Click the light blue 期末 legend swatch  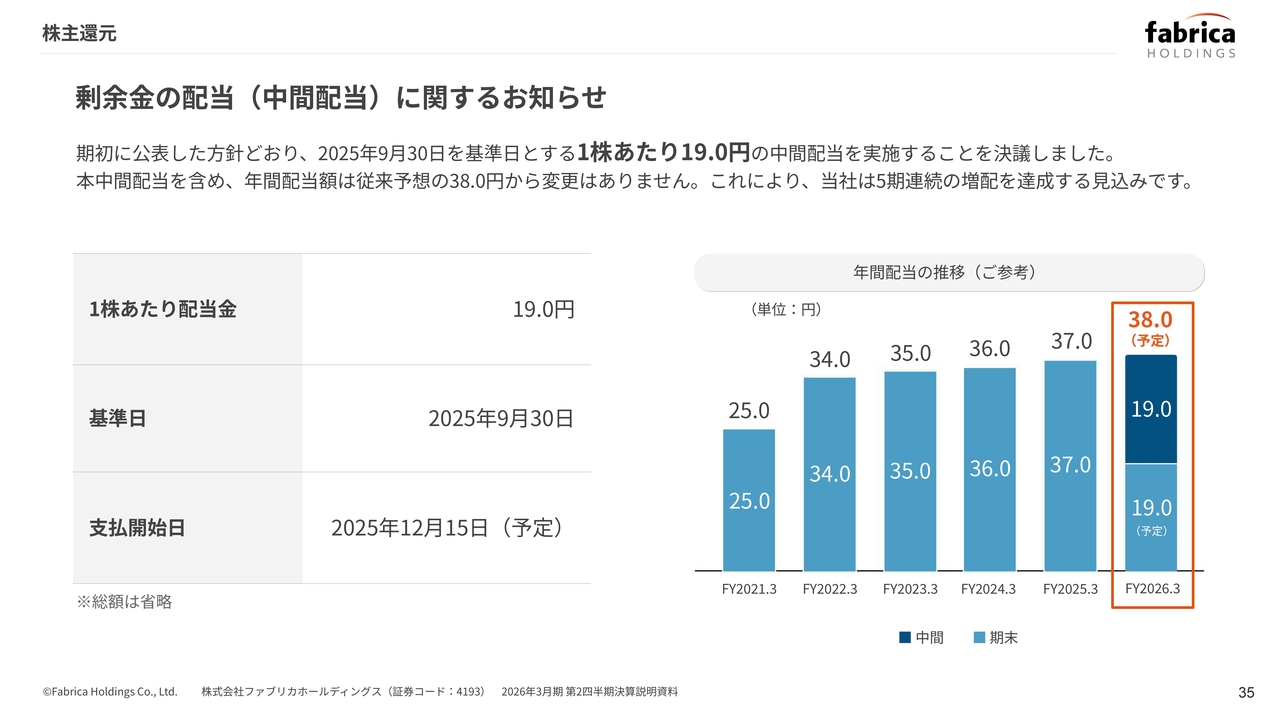click(979, 638)
